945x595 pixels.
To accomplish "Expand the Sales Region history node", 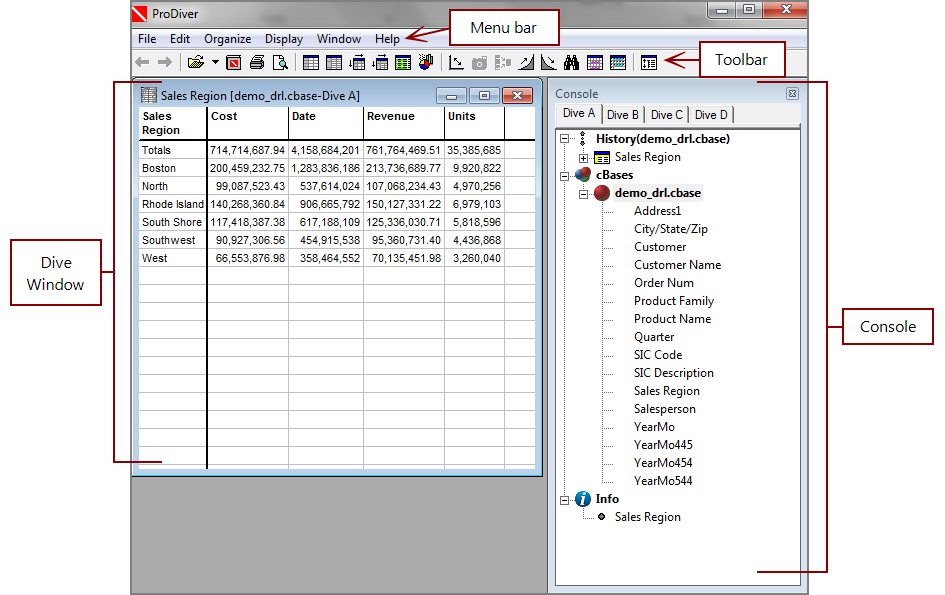I will click(x=584, y=158).
